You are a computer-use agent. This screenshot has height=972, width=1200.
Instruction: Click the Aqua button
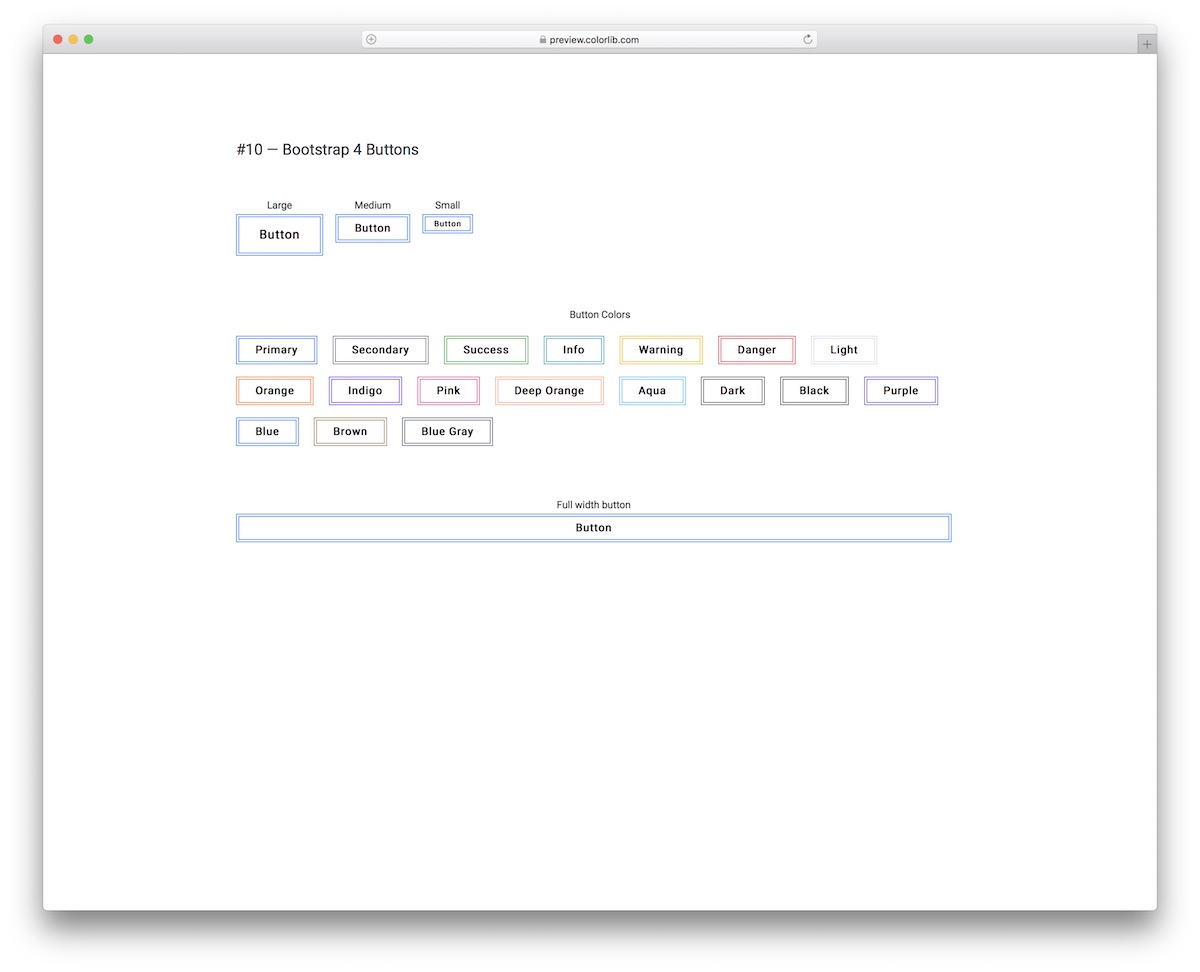tap(652, 390)
